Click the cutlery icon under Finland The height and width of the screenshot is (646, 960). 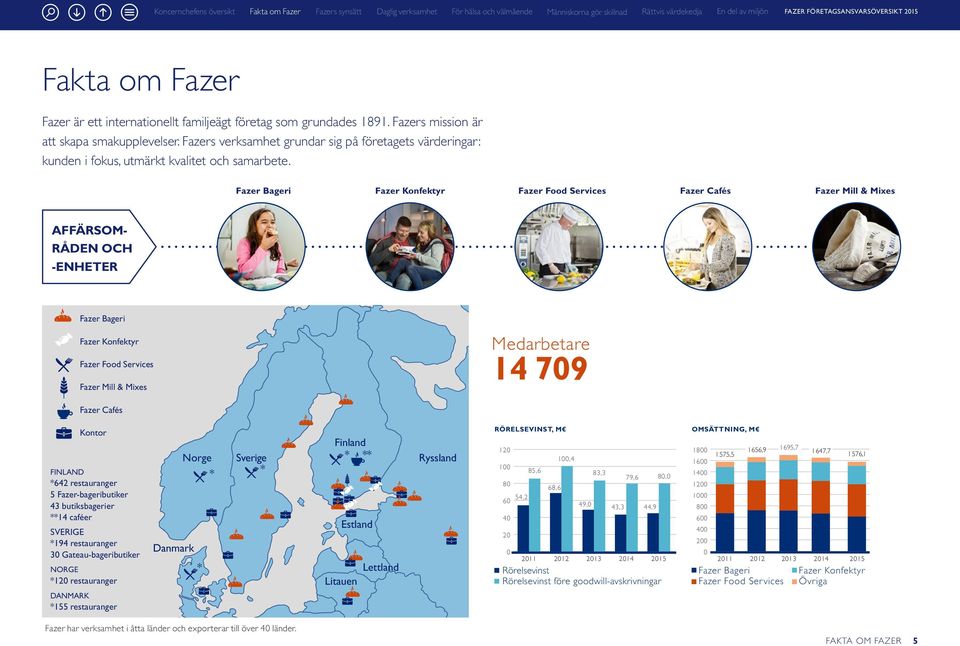[336, 458]
